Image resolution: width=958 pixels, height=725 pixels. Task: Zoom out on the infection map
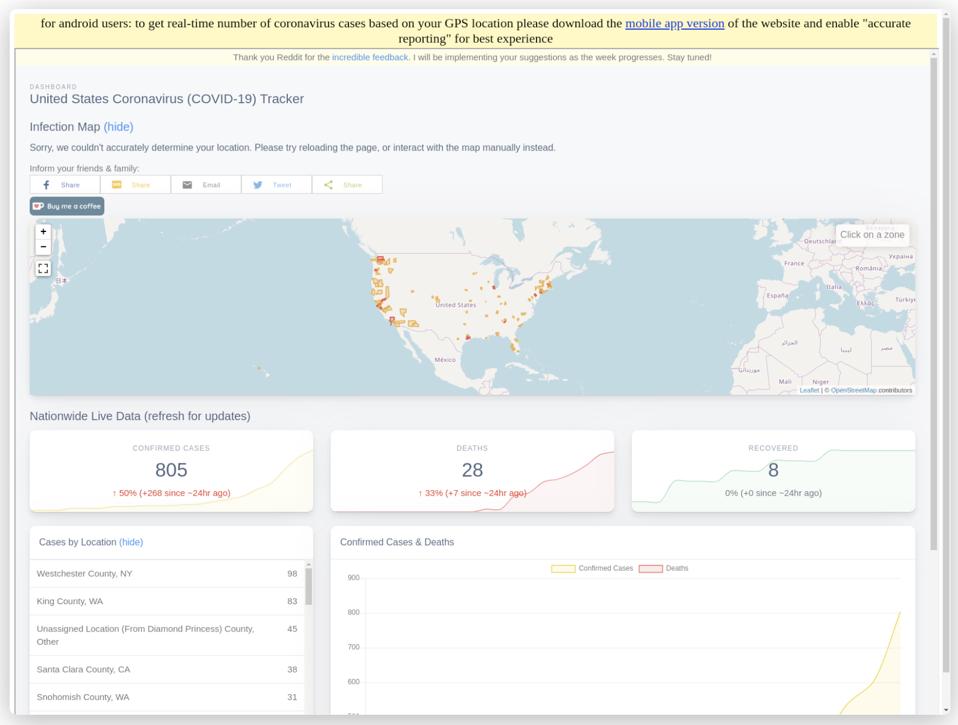[43, 246]
